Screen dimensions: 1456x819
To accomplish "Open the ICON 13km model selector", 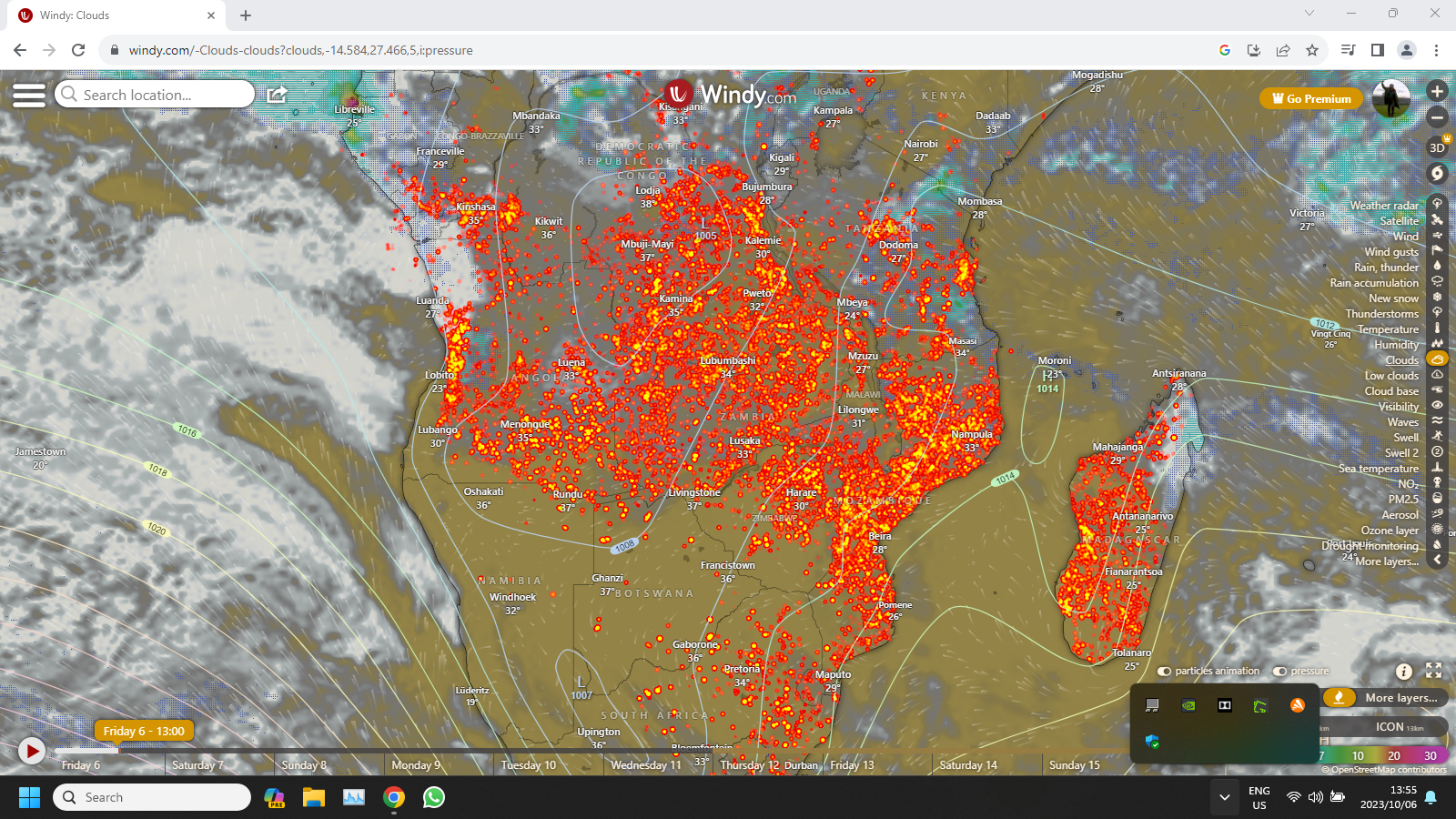I will coord(1400,727).
